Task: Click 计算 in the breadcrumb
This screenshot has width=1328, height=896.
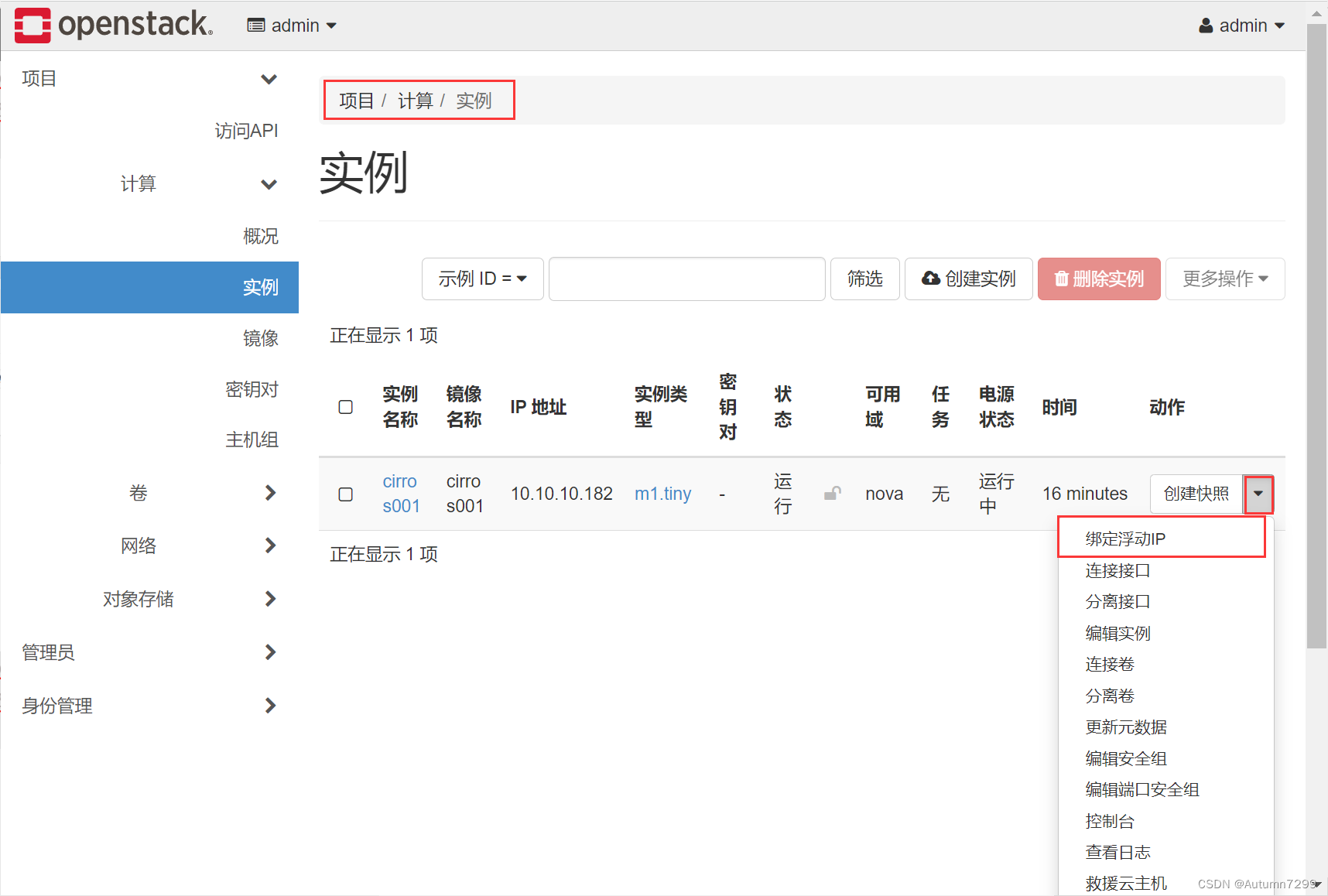Action: click(415, 101)
